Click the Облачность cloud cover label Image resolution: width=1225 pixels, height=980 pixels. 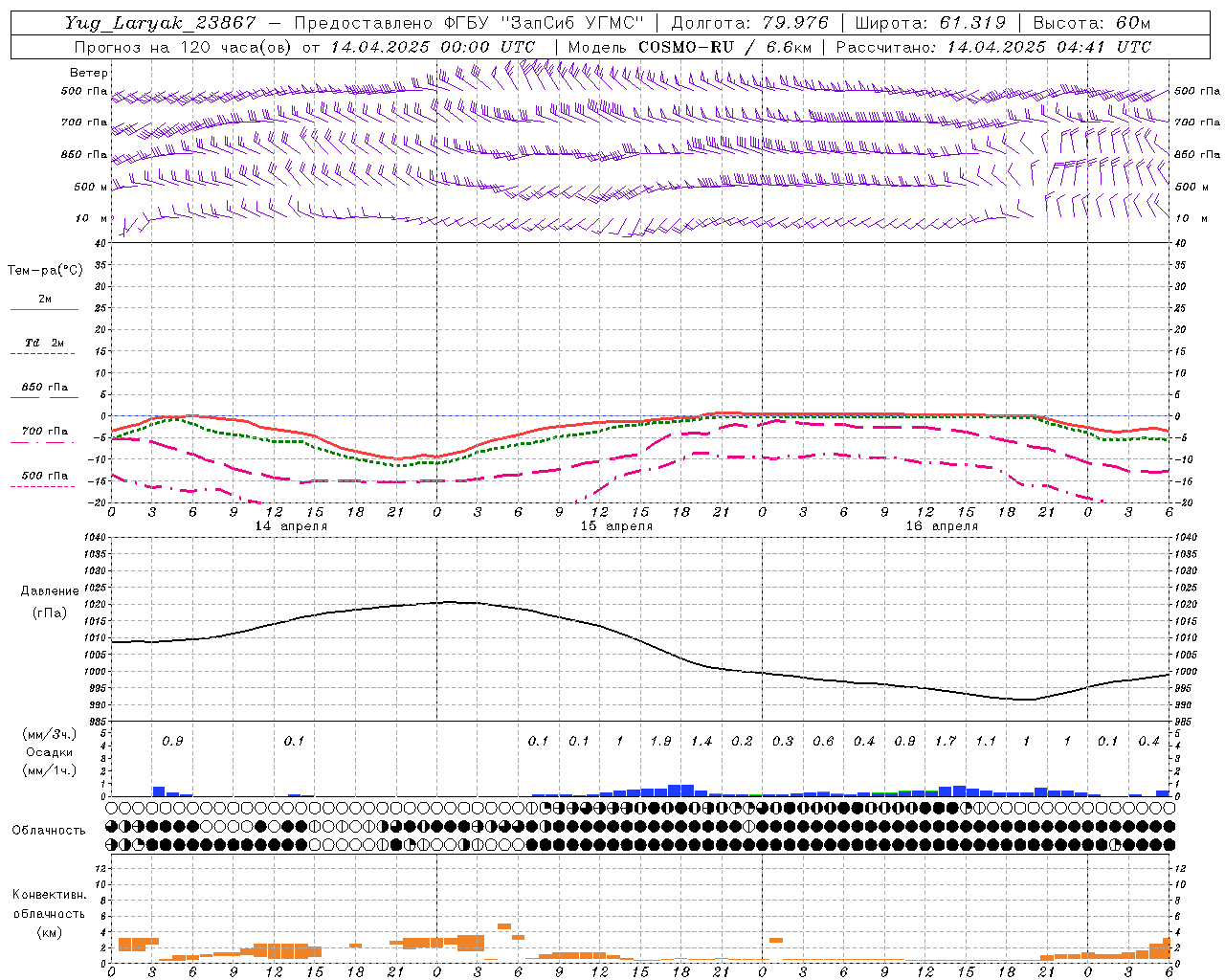tap(49, 831)
